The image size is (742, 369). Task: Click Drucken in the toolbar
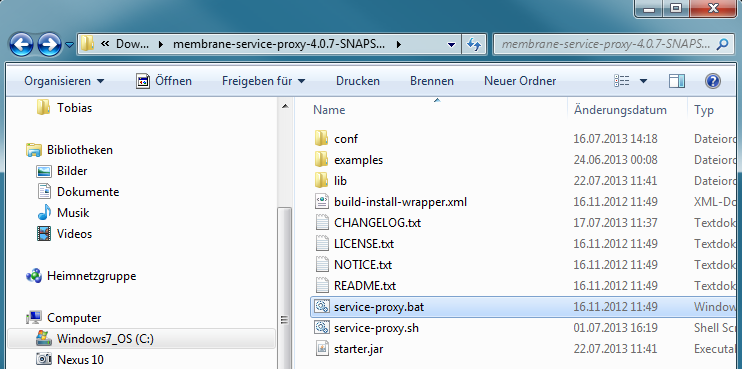click(x=358, y=81)
